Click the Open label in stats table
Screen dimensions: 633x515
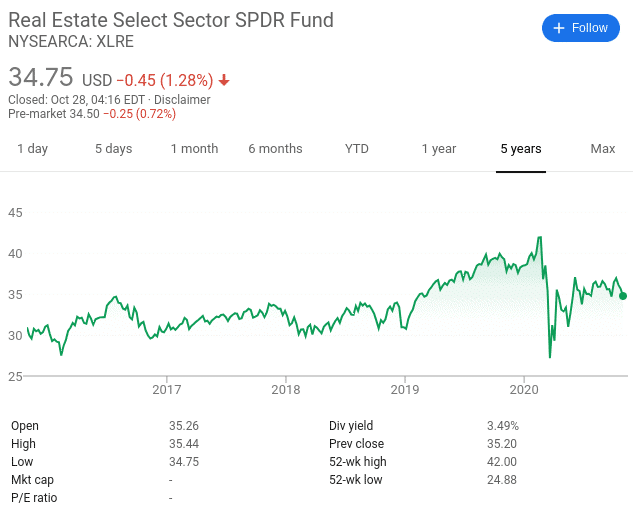pyautogui.click(x=25, y=426)
